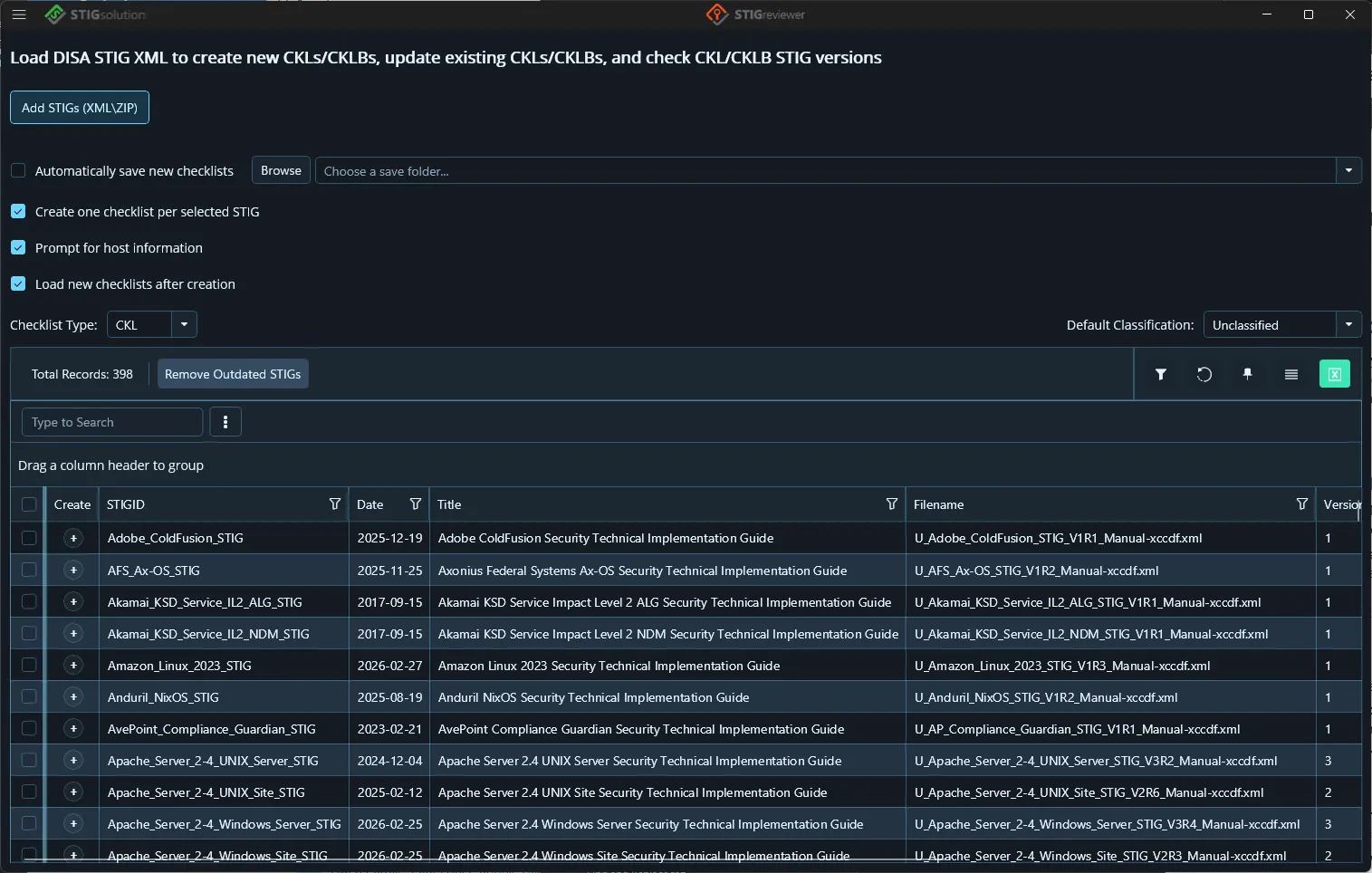Filter the Filename column
The image size is (1372, 873).
tap(1302, 504)
